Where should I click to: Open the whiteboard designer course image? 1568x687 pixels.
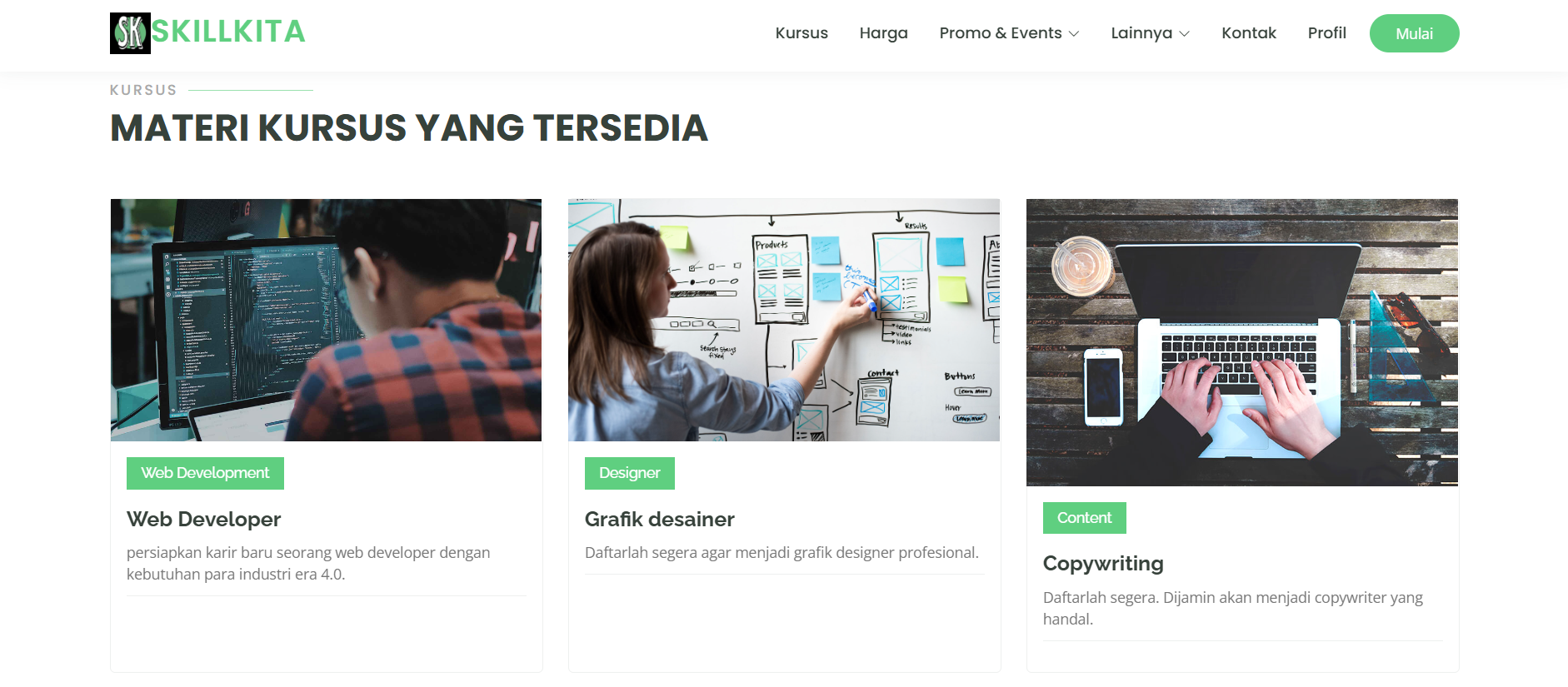(784, 320)
